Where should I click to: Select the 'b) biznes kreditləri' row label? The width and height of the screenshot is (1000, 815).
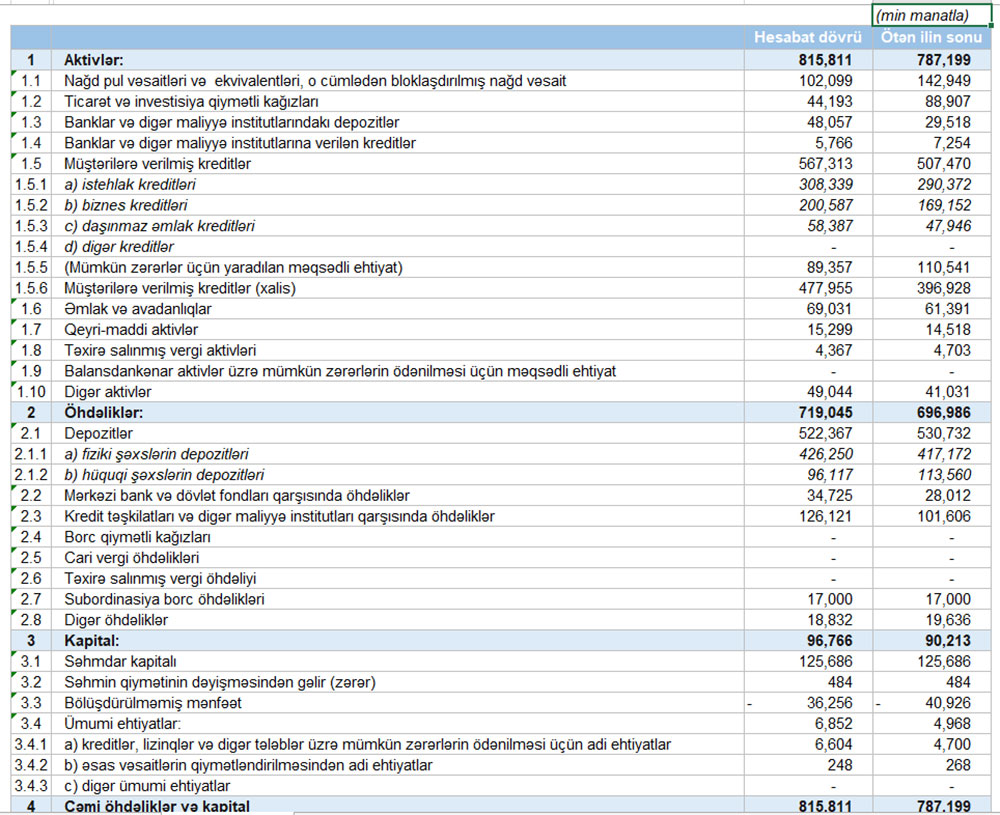point(125,205)
